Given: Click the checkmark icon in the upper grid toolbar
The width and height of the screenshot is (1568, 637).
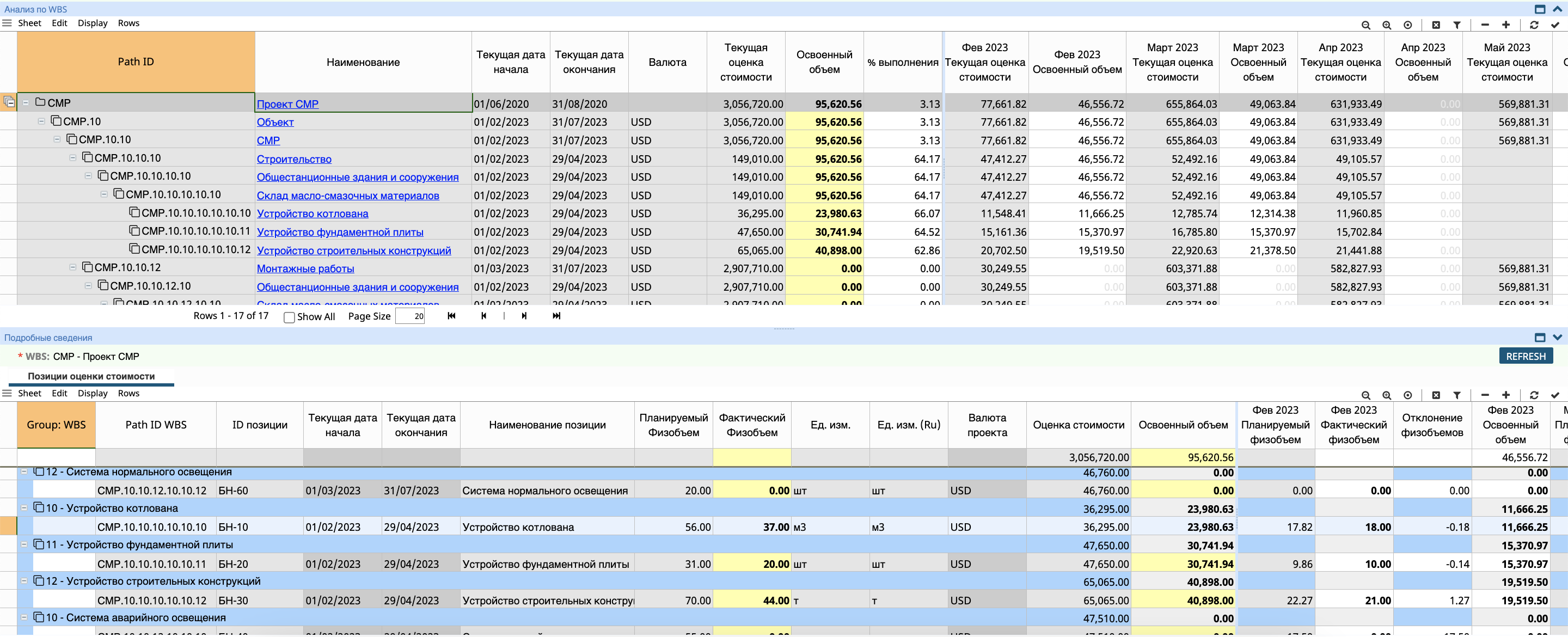Looking at the screenshot, I should click(1555, 25).
